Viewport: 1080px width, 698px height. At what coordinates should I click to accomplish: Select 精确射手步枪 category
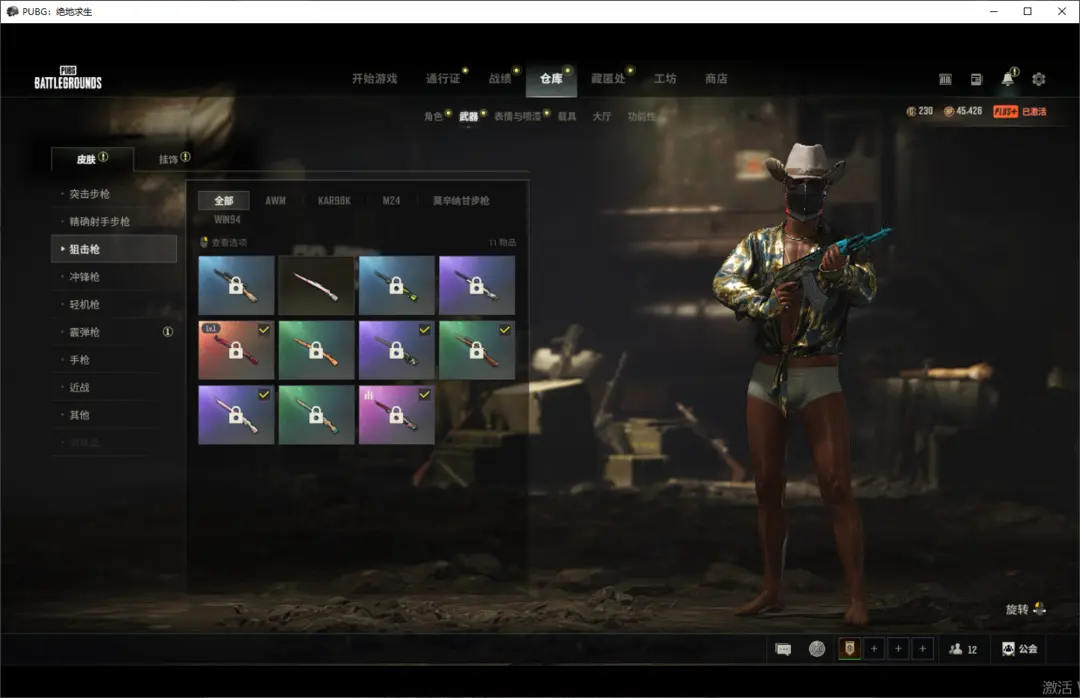(x=114, y=222)
